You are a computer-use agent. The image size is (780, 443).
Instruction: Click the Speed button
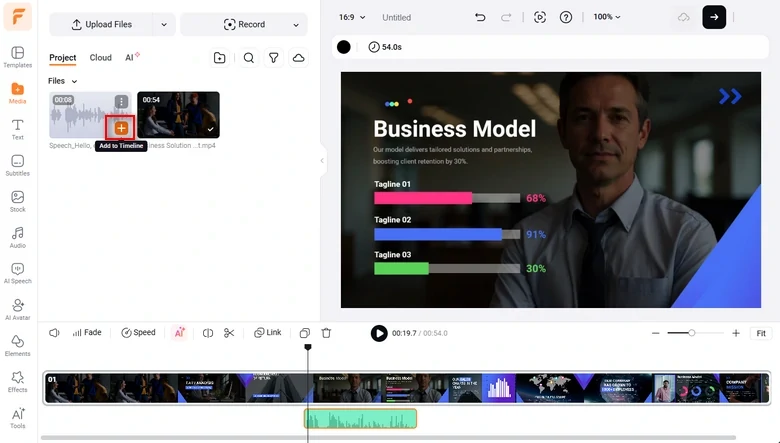(138, 333)
